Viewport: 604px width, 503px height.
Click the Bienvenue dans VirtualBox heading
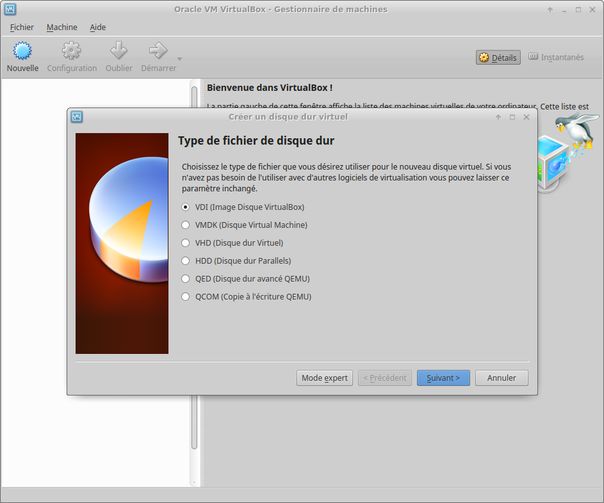point(270,87)
